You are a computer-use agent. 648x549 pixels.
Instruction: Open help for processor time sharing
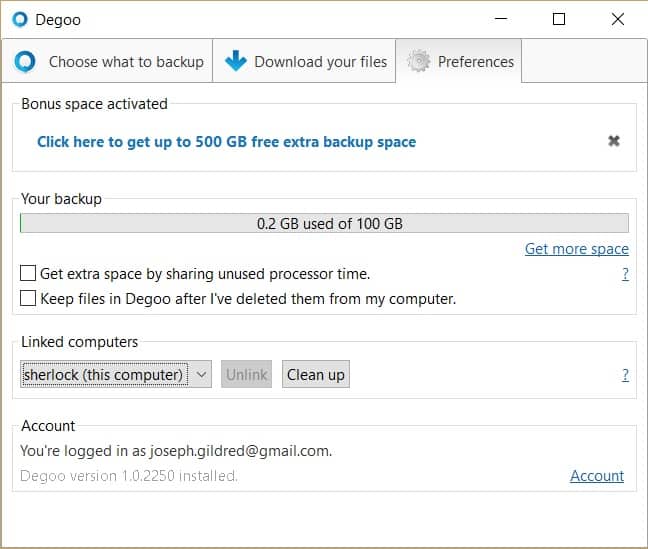625,274
